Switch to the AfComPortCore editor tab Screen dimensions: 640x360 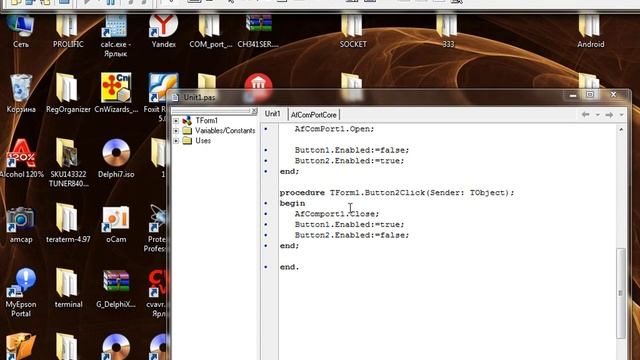click(313, 115)
